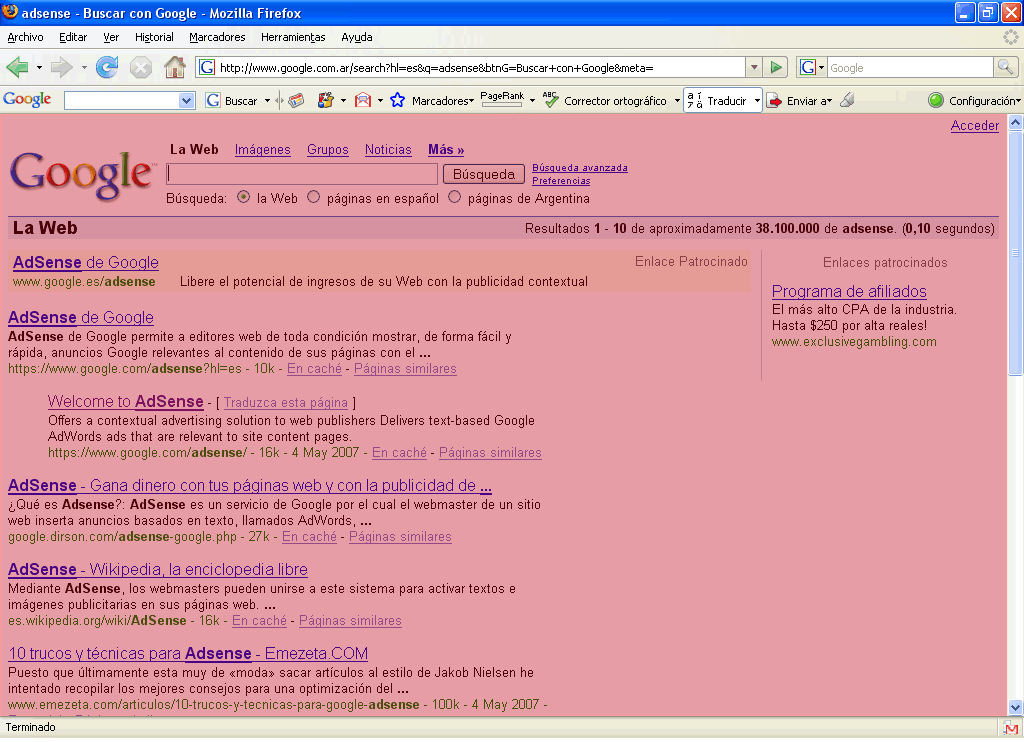Open the Grupos link
Screen dimensions: 1024x742
[x=328, y=150]
